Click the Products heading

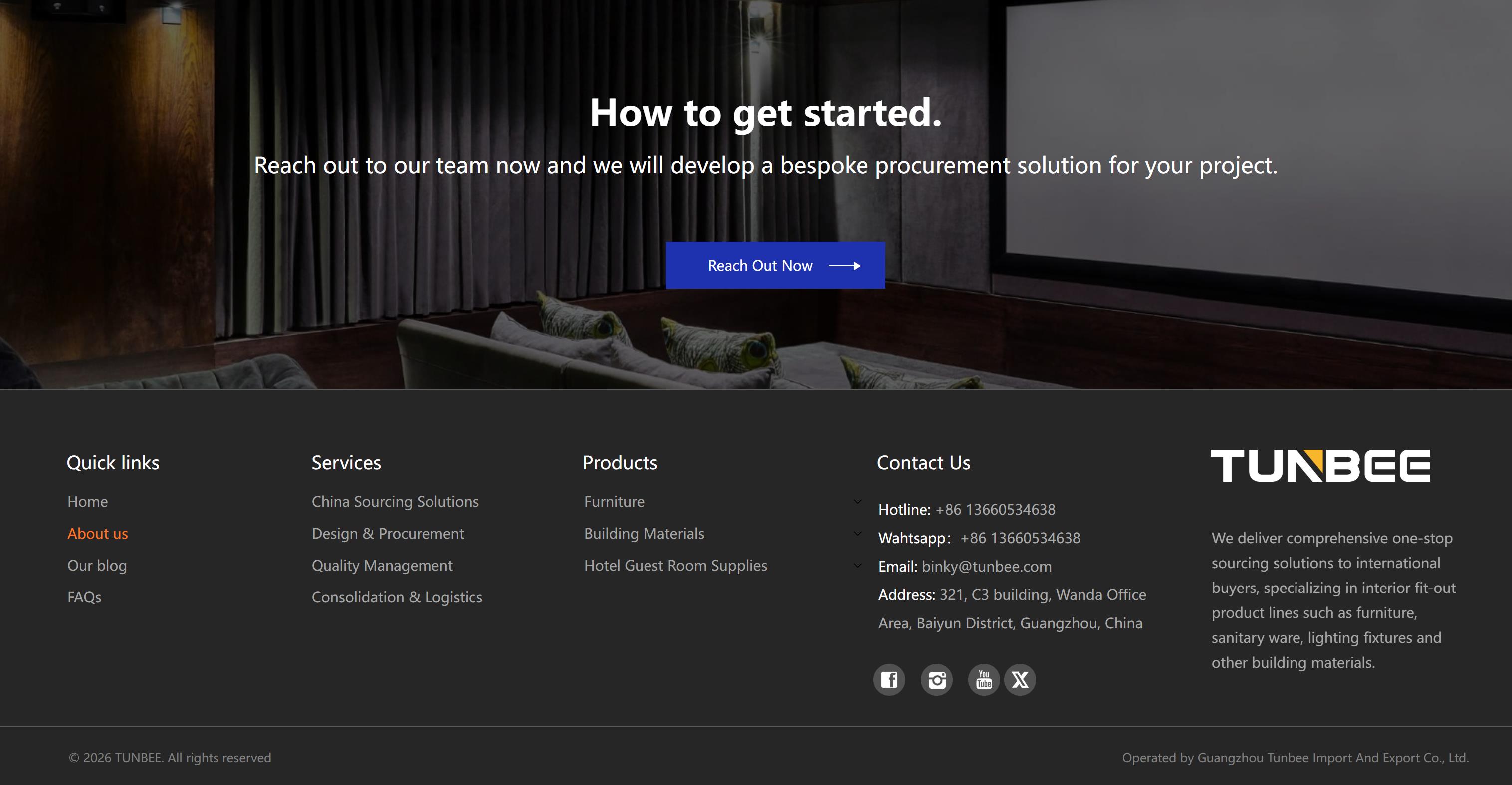[x=620, y=462]
